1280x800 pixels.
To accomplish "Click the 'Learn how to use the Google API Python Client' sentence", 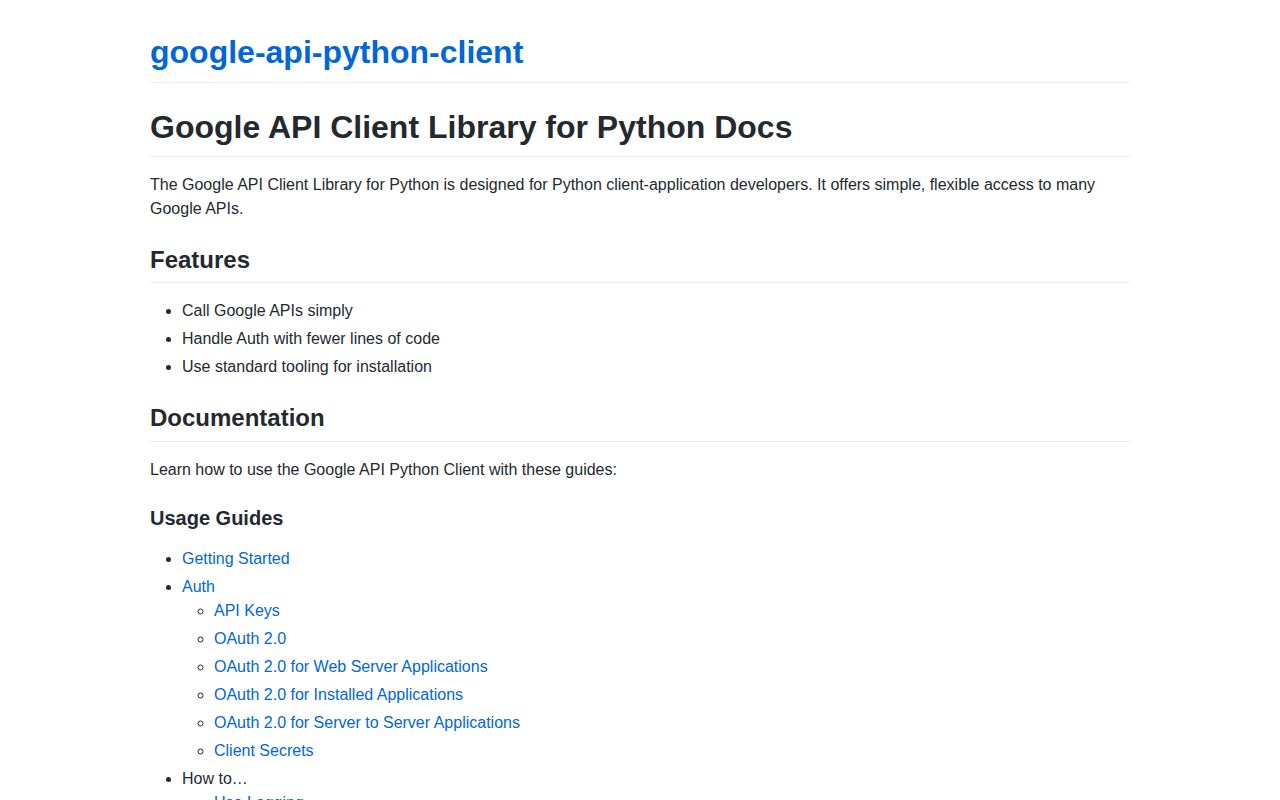I will coord(383,469).
